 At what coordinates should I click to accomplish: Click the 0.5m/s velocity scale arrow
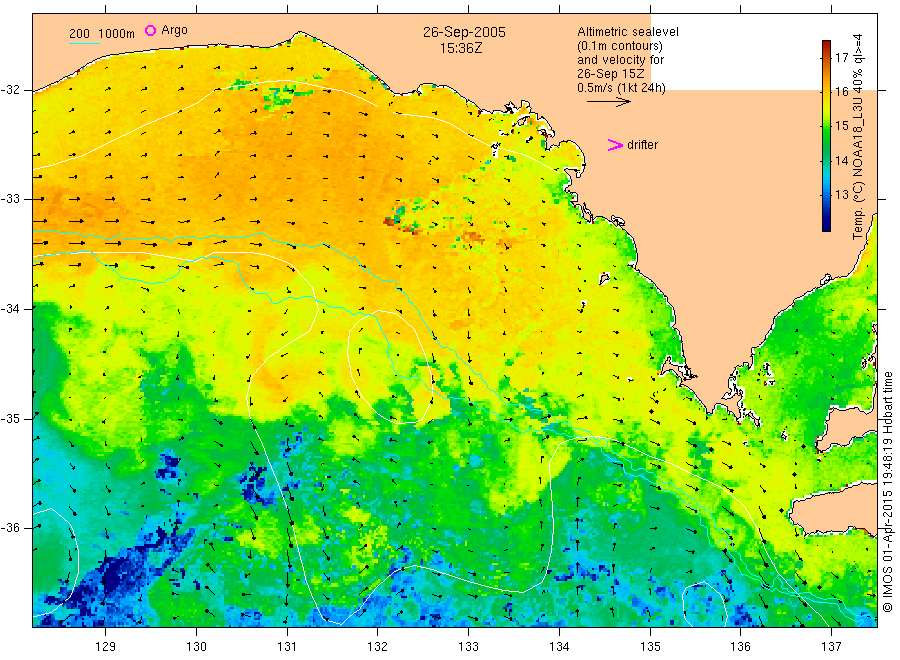coord(608,102)
